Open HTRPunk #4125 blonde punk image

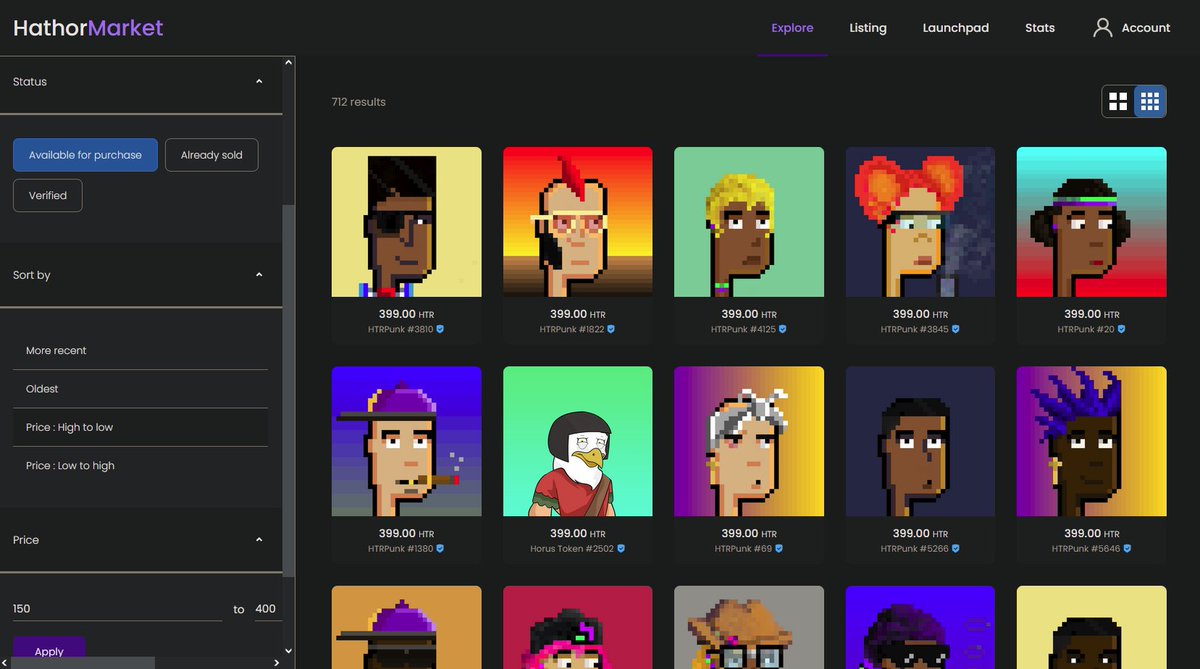tap(749, 222)
